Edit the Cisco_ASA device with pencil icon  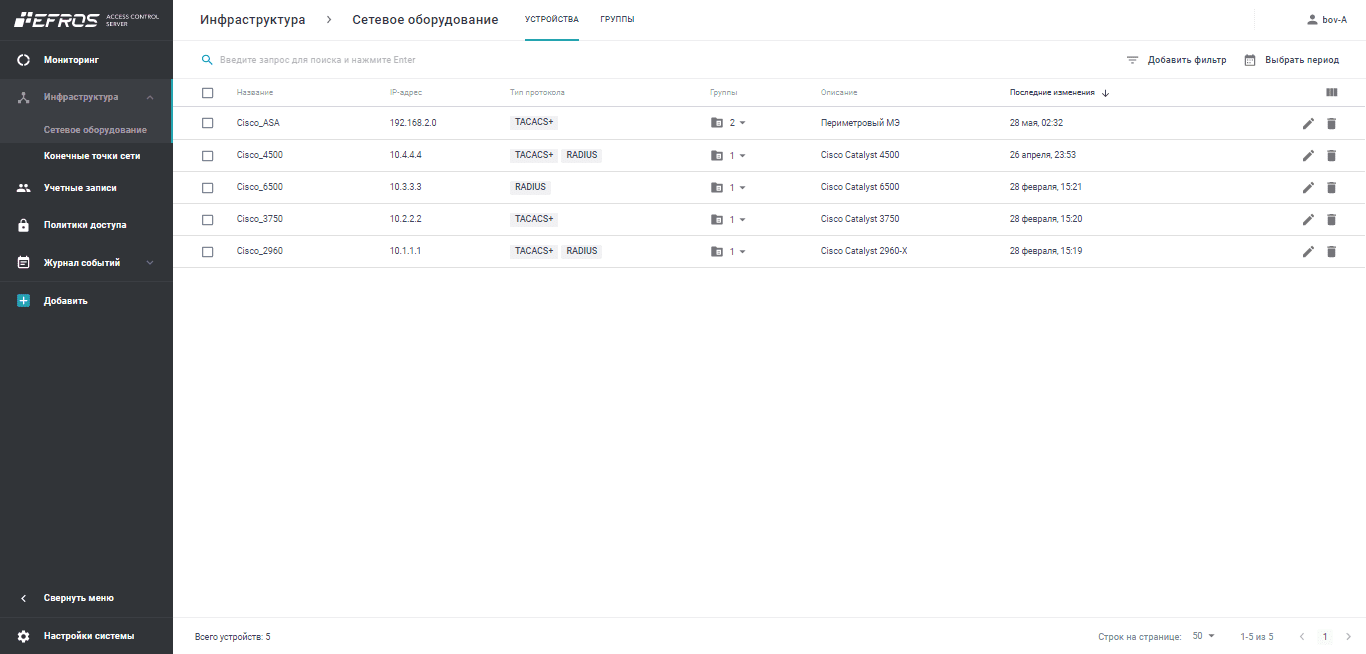click(x=1308, y=123)
